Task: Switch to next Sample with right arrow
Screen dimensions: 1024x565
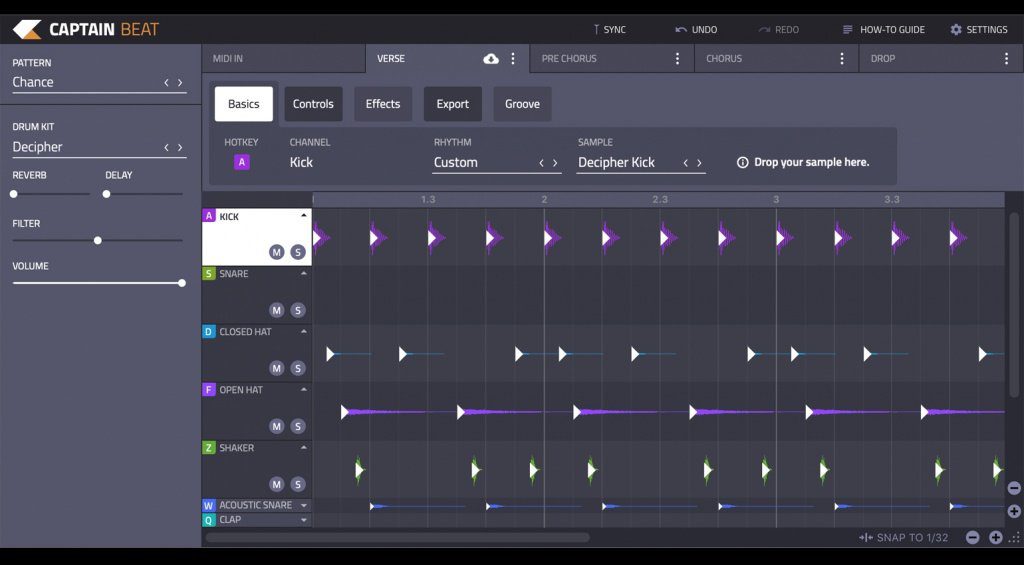Action: click(x=699, y=163)
